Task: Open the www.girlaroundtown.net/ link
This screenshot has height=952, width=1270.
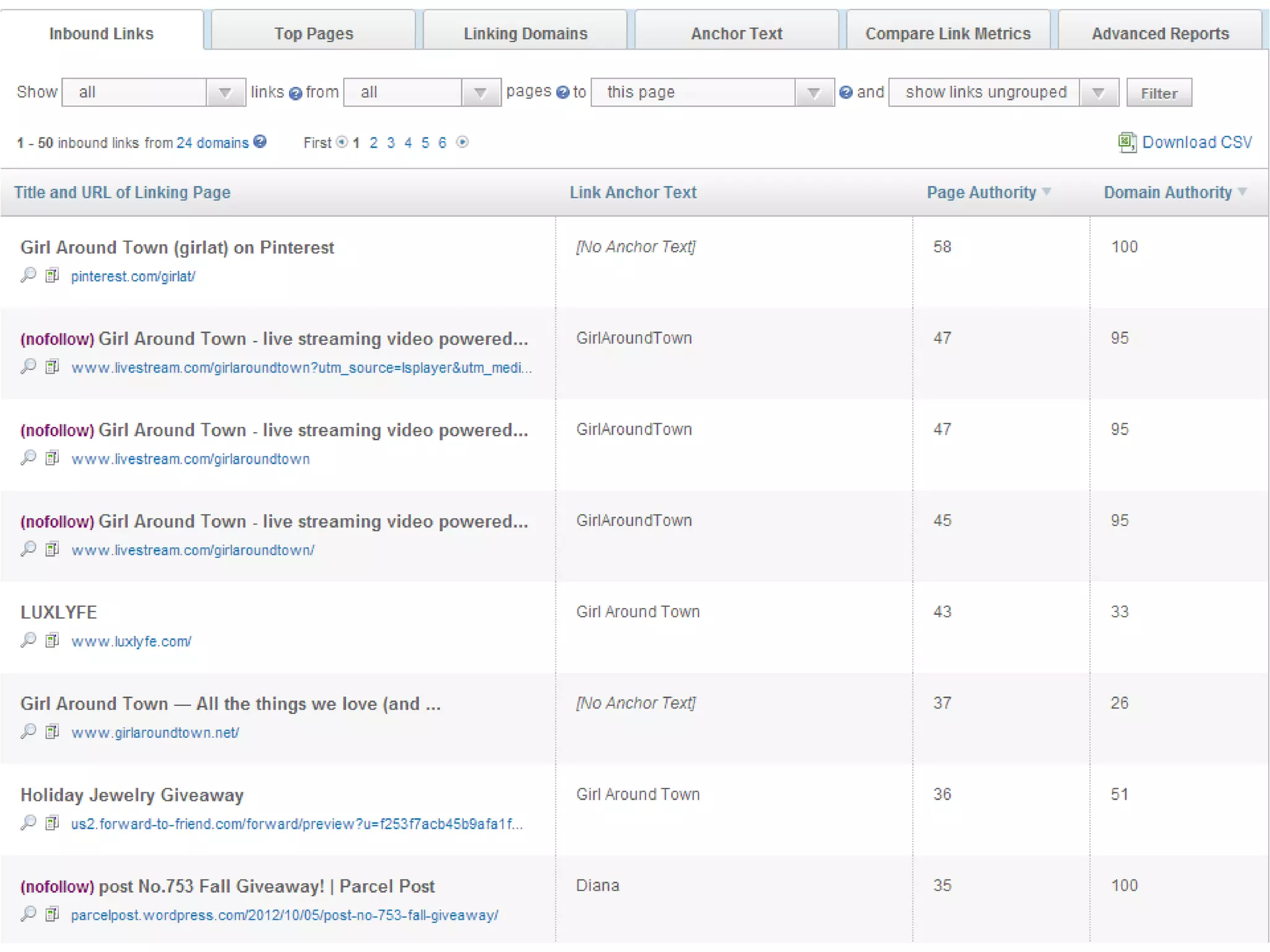Action: pyautogui.click(x=155, y=733)
